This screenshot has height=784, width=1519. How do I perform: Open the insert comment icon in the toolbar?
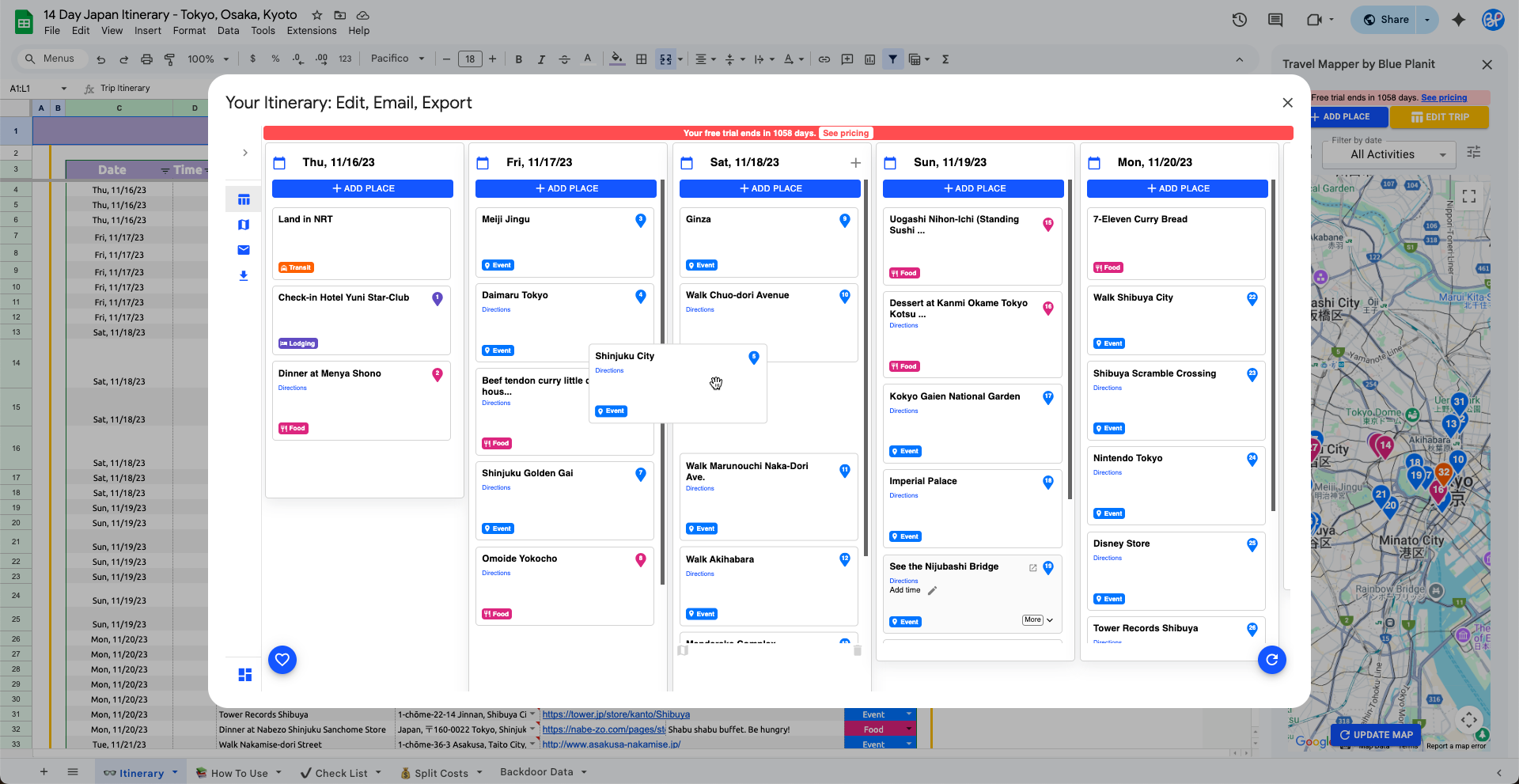(x=847, y=59)
